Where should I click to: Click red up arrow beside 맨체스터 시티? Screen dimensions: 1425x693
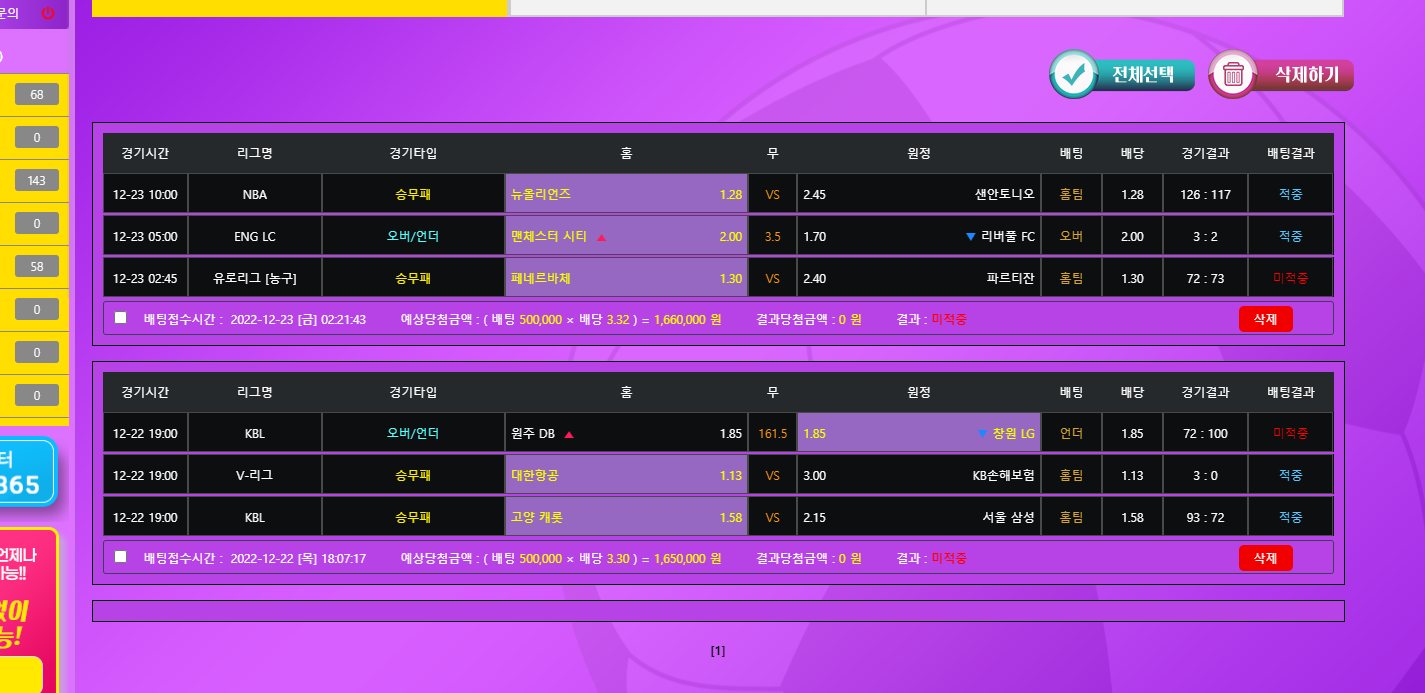click(x=601, y=237)
